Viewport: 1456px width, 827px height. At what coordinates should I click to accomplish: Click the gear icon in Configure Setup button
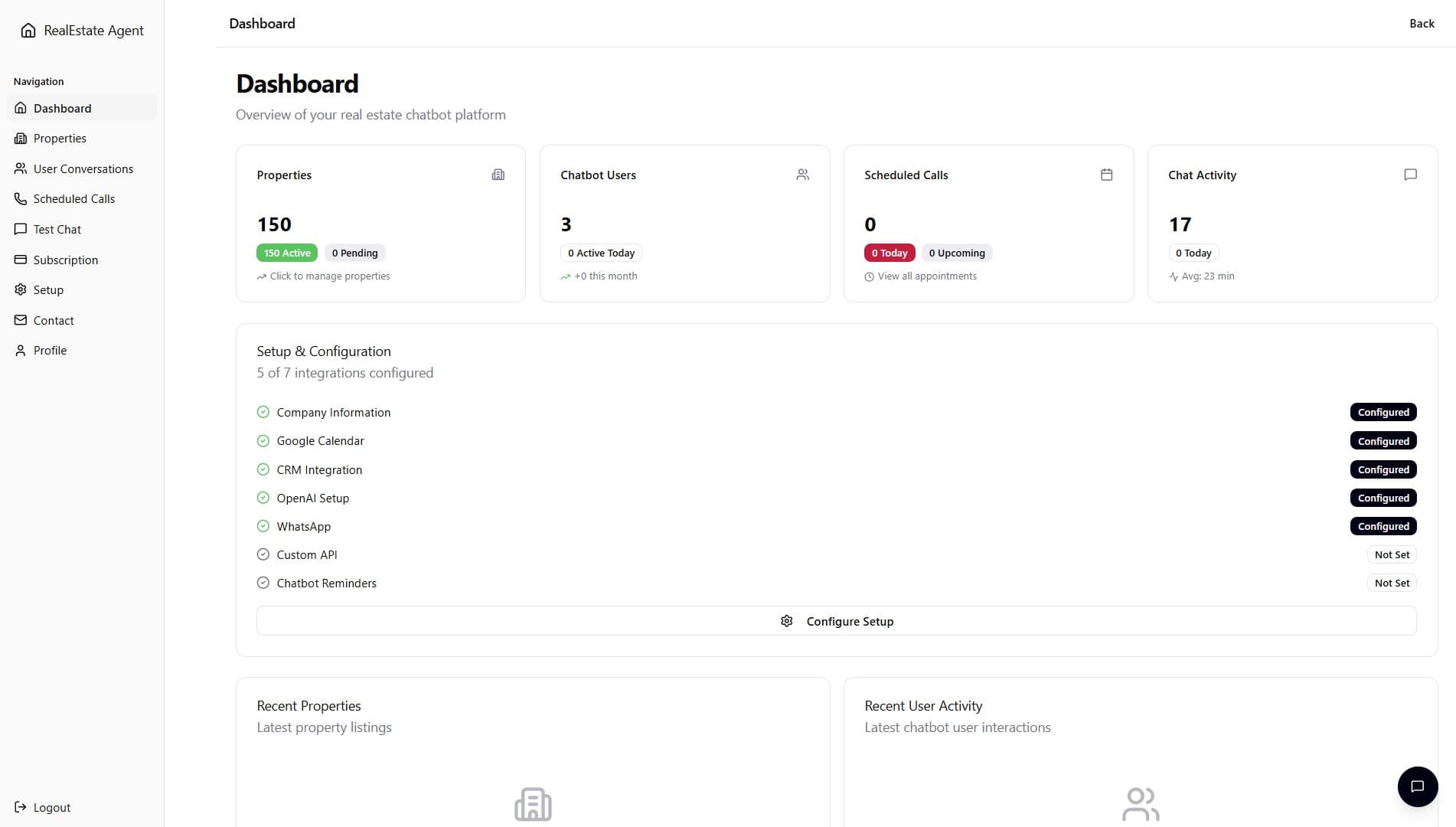(786, 621)
